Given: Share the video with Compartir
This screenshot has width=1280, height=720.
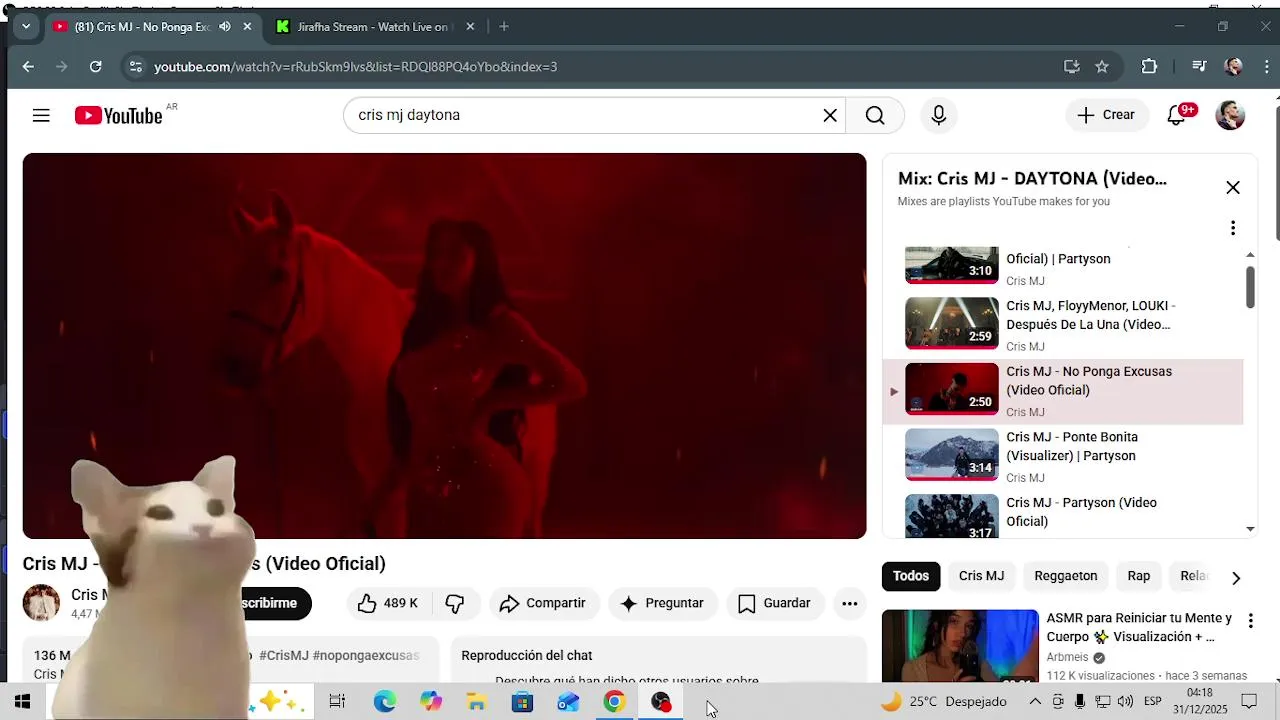Looking at the screenshot, I should [543, 603].
